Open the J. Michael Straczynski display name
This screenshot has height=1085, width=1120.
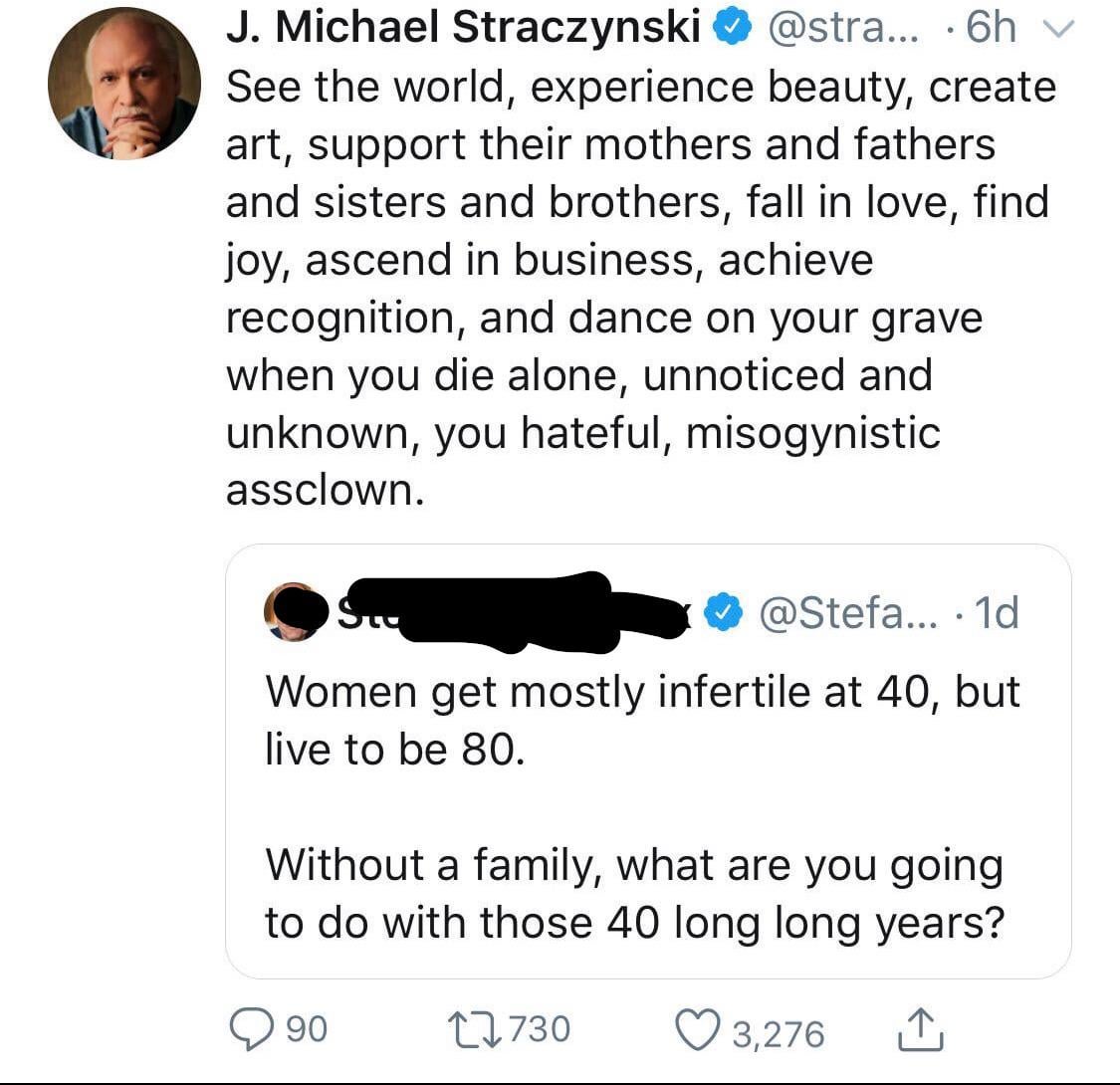pos(463,29)
